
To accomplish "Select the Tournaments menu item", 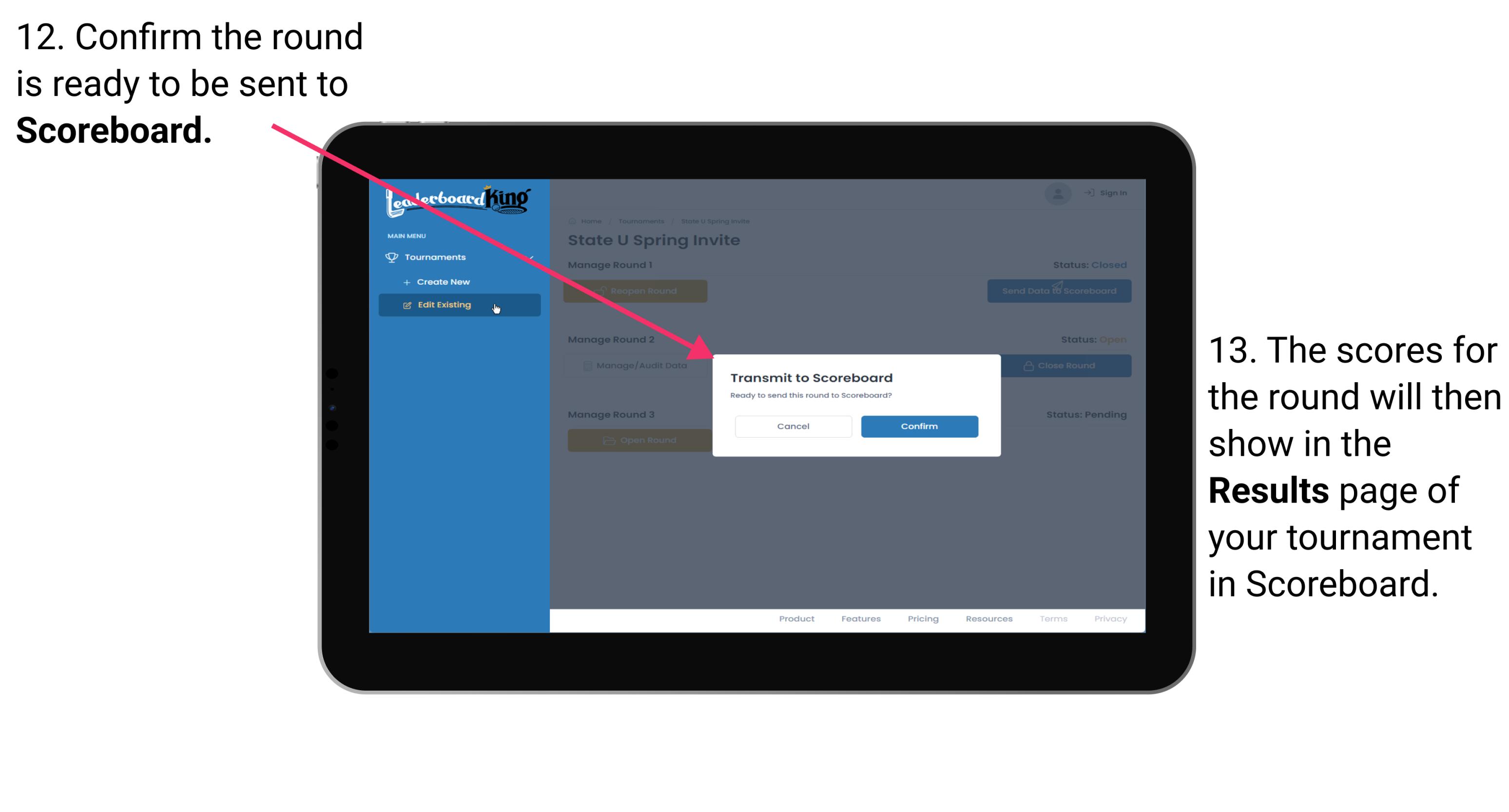I will pyautogui.click(x=437, y=257).
